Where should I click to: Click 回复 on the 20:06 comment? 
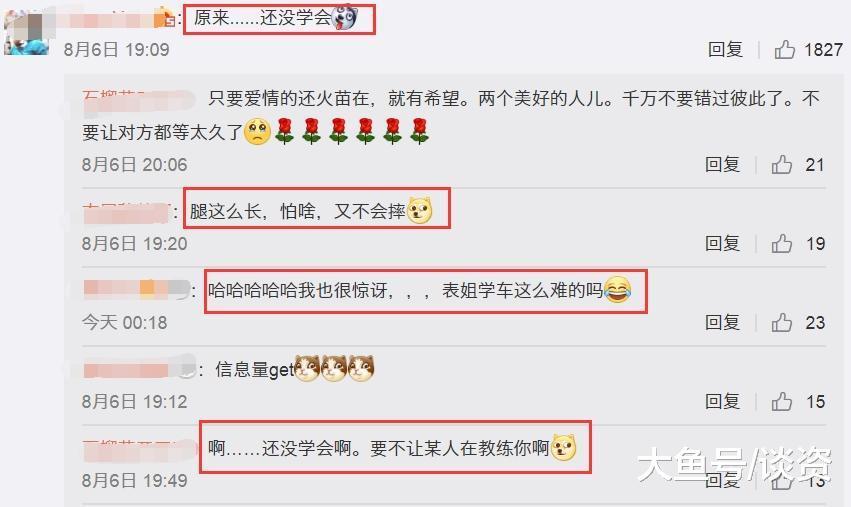point(722,164)
